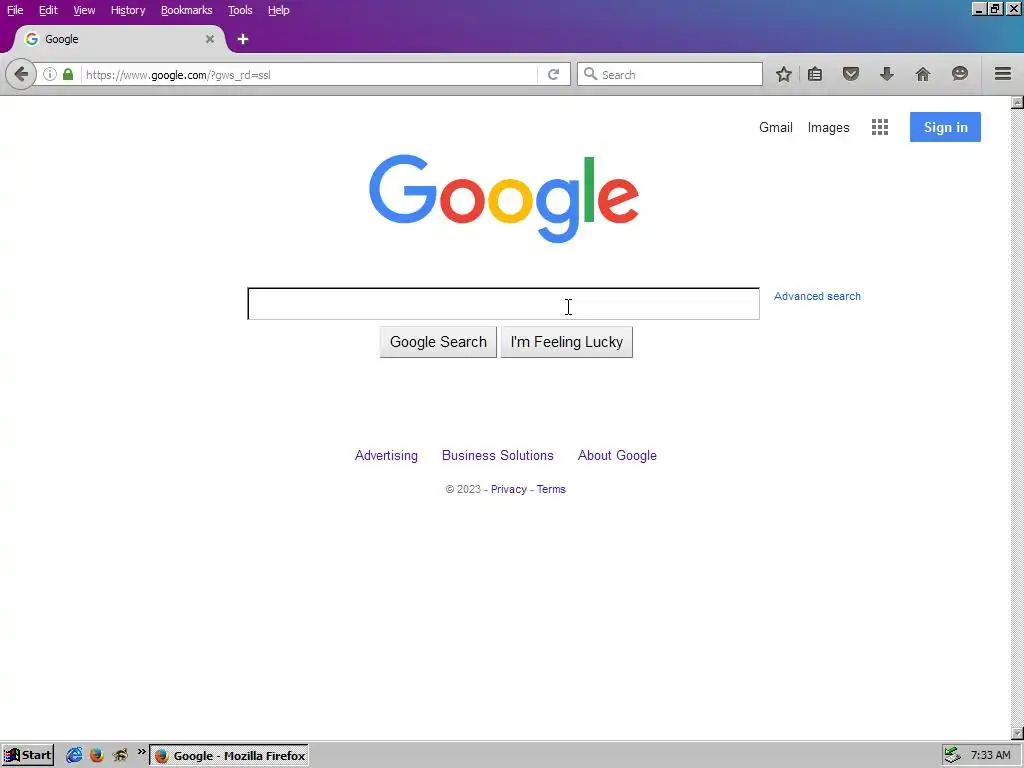Open the Privacy link
The height and width of the screenshot is (768, 1024).
[509, 489]
